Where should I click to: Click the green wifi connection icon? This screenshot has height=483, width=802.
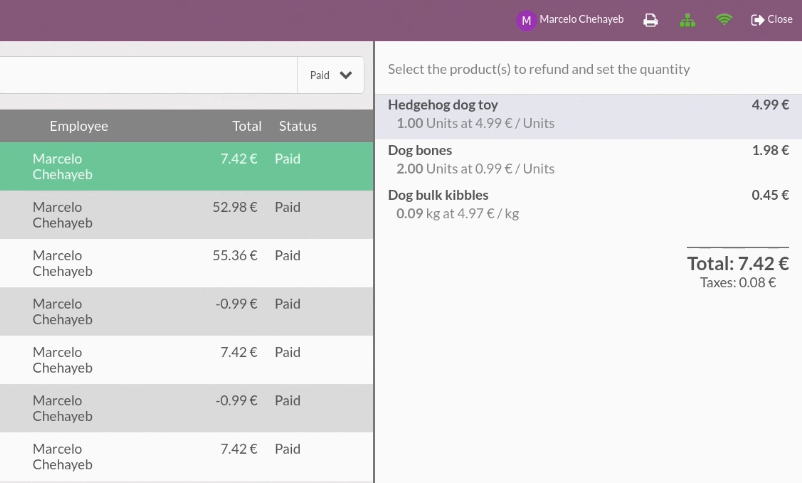point(724,20)
